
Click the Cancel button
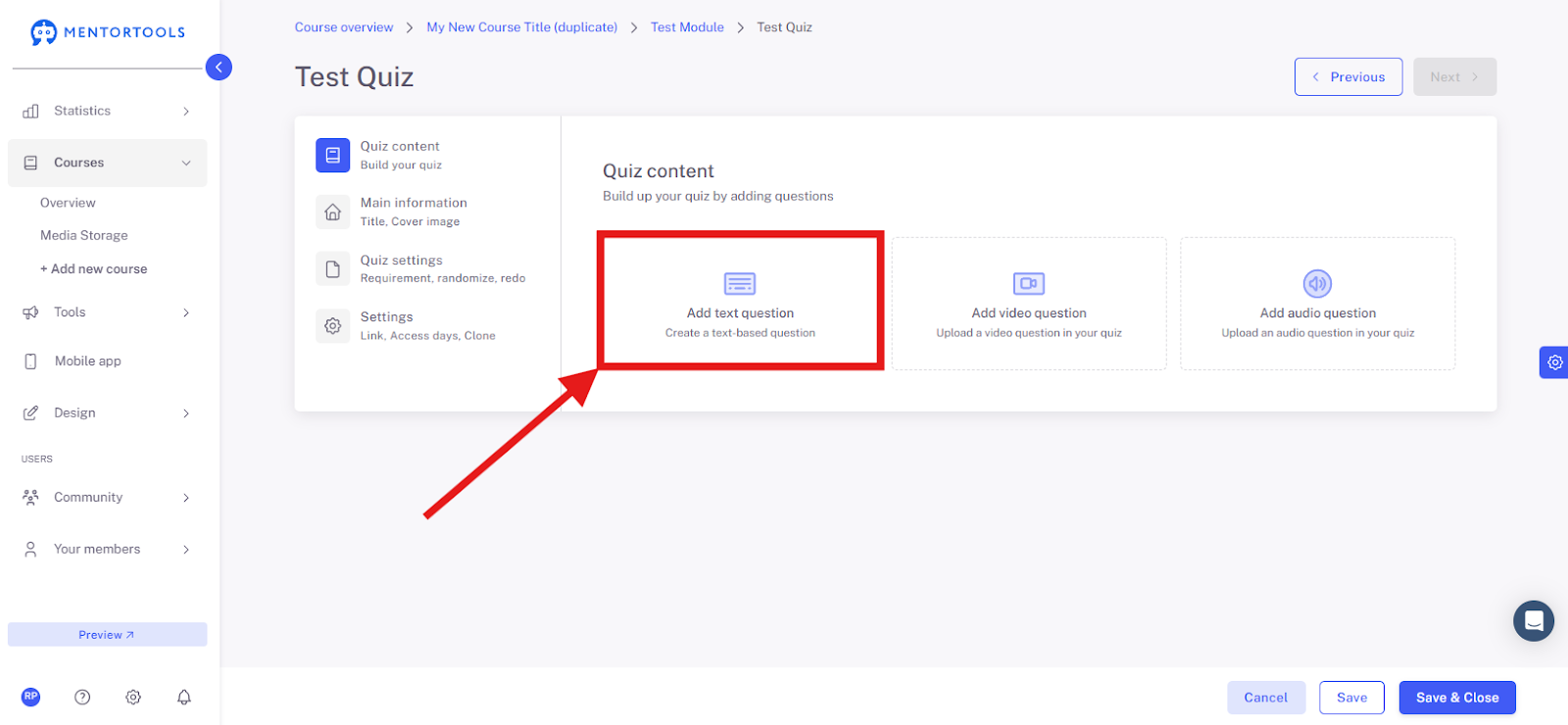(x=1266, y=698)
